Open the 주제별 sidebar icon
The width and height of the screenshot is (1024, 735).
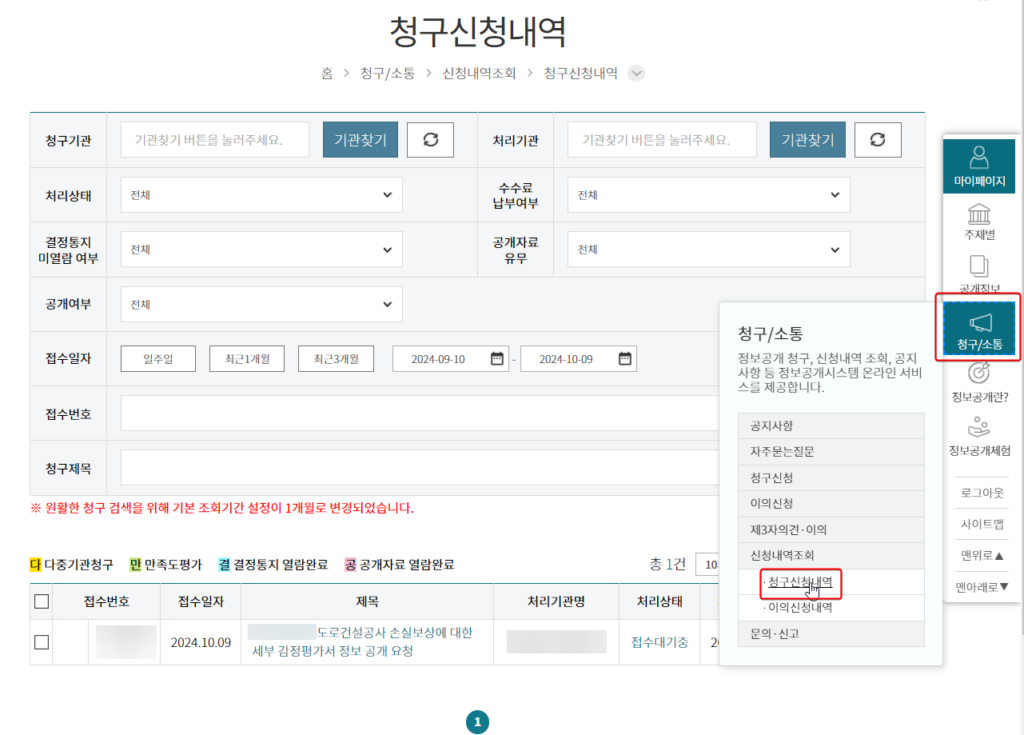(979, 221)
